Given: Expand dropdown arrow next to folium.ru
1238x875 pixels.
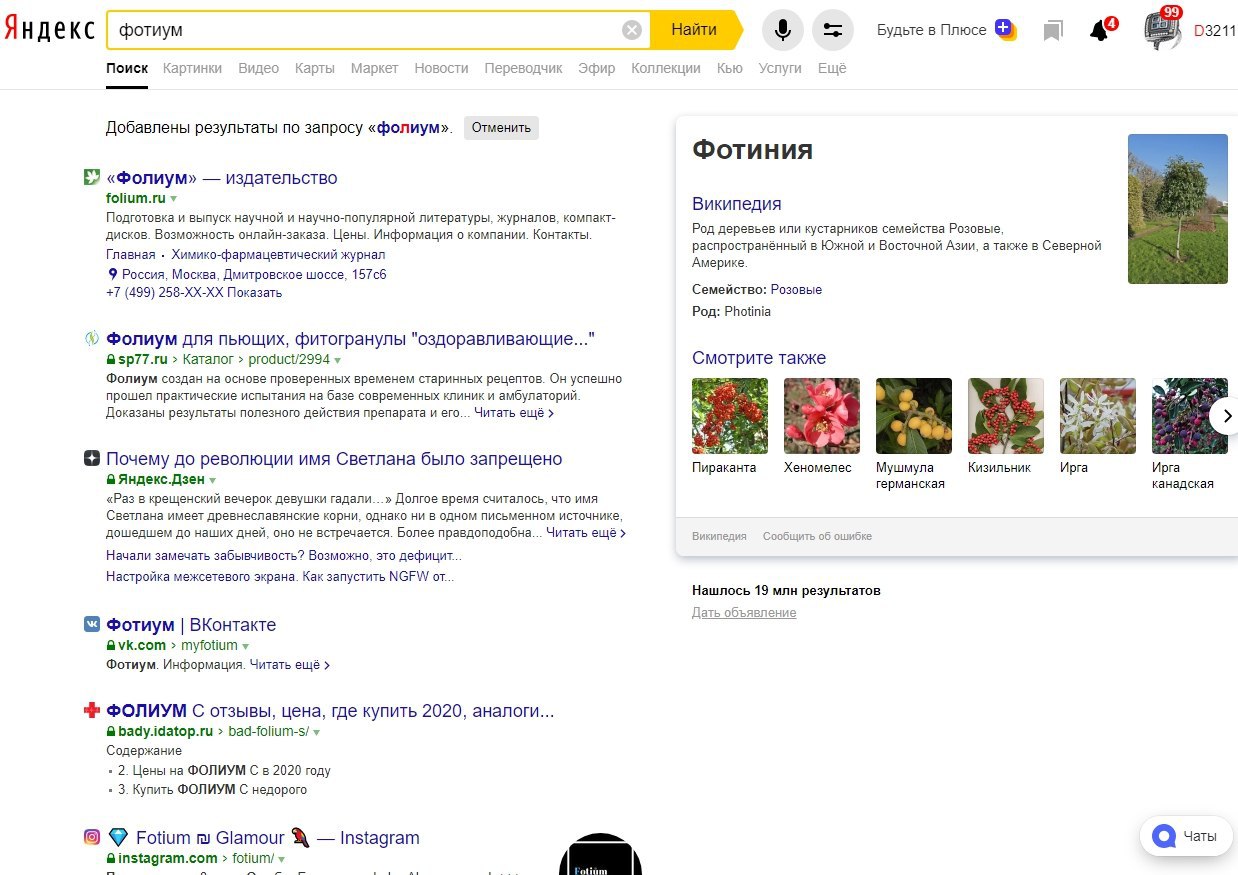Looking at the screenshot, I should [173, 199].
